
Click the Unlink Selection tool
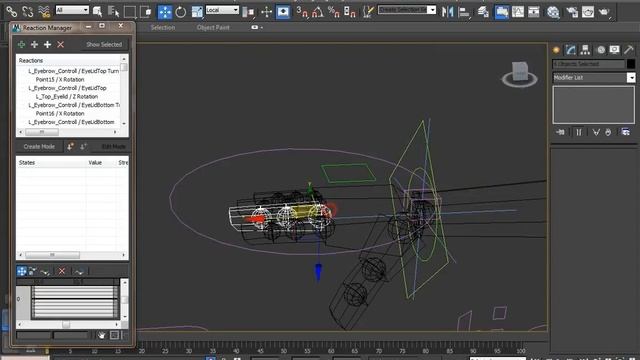[x=27, y=11]
